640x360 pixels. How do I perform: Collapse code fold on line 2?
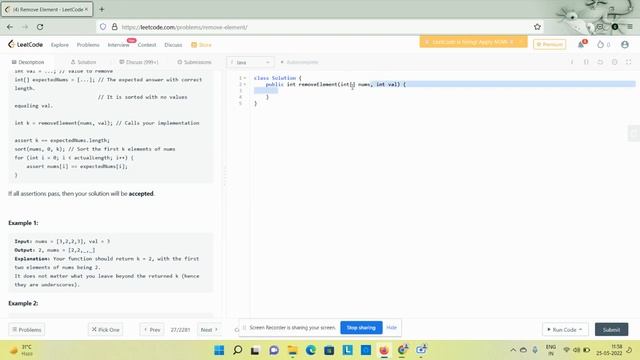click(x=245, y=84)
